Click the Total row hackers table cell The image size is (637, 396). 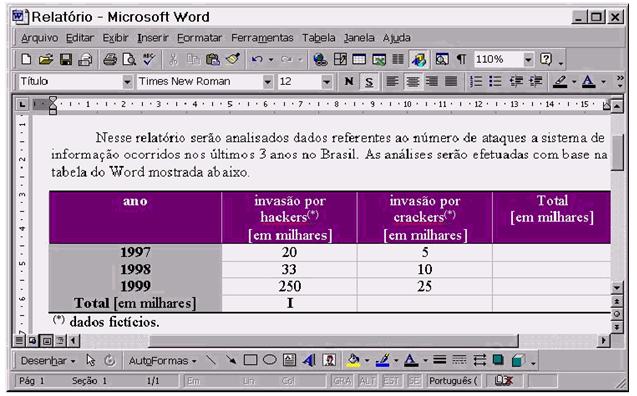290,303
